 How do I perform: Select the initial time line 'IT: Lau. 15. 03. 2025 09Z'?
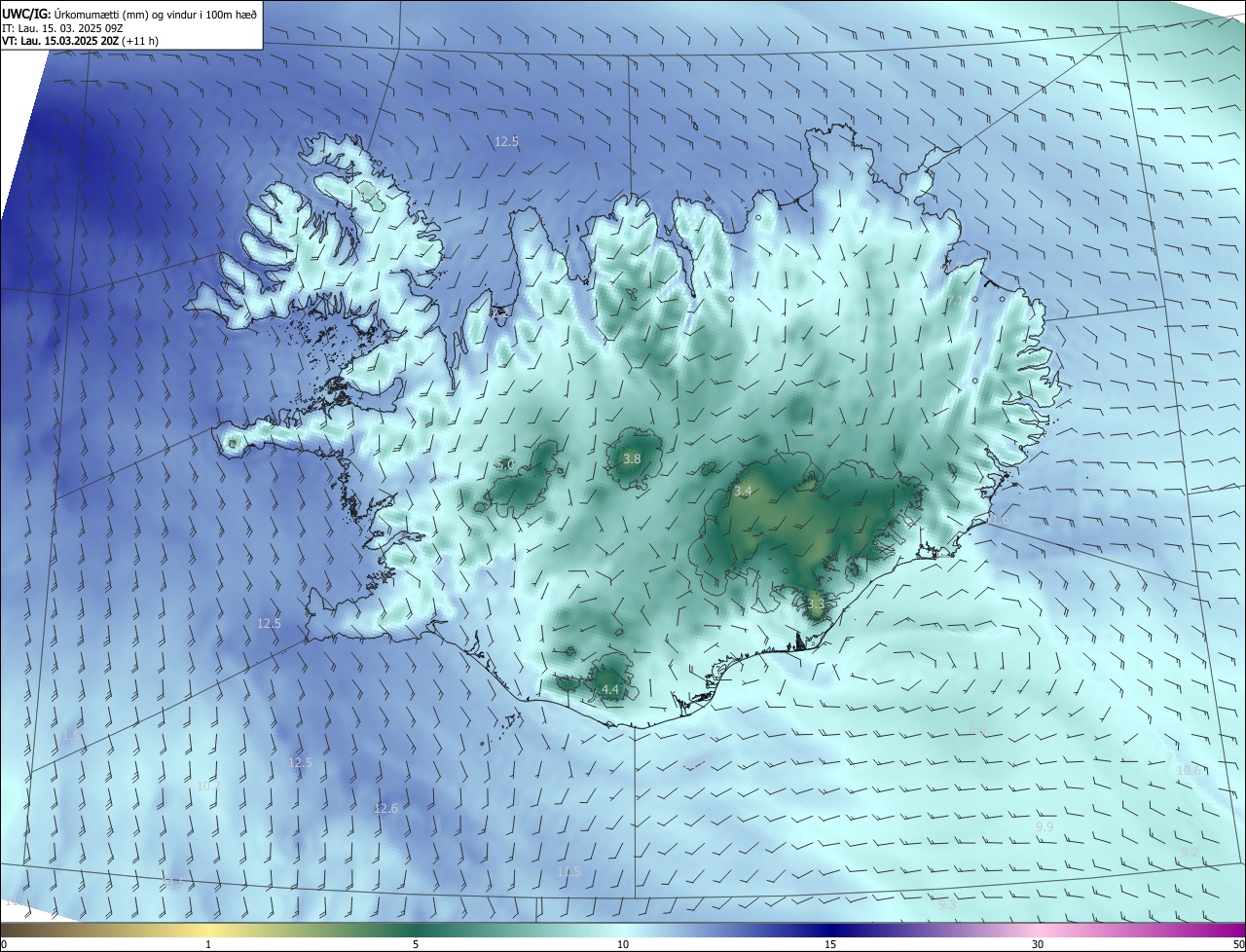point(61,27)
